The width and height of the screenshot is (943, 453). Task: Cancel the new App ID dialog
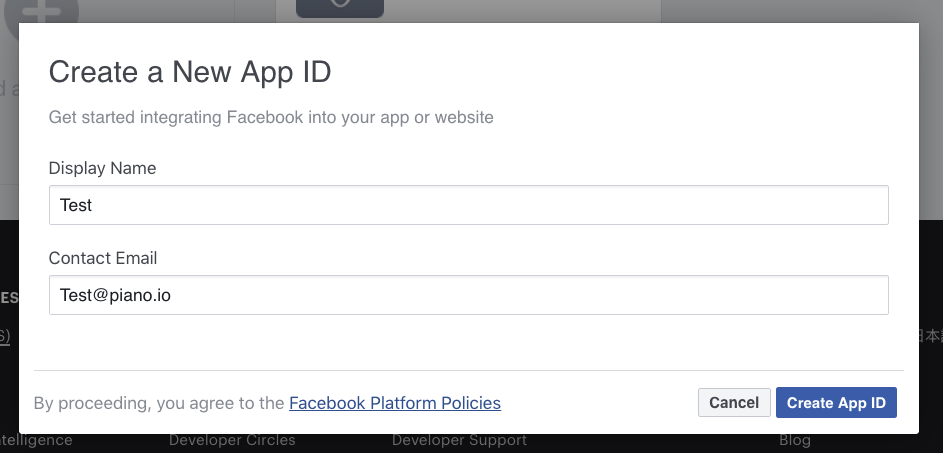coord(734,402)
